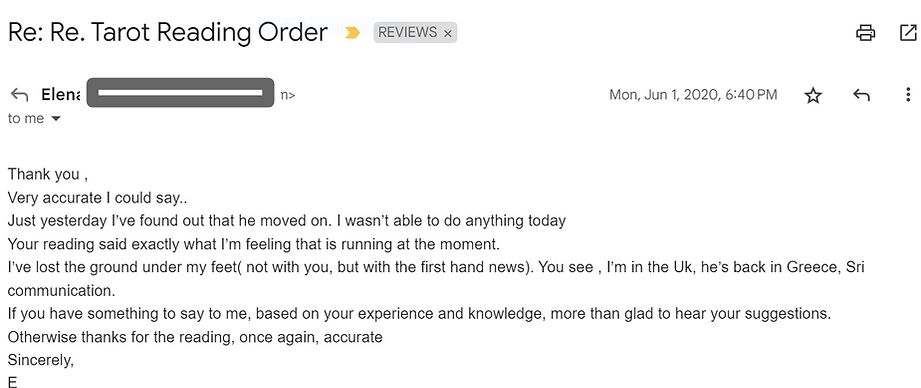Click the "Very accurate I could say.." line
This screenshot has height=388, width=921.
coord(98,198)
